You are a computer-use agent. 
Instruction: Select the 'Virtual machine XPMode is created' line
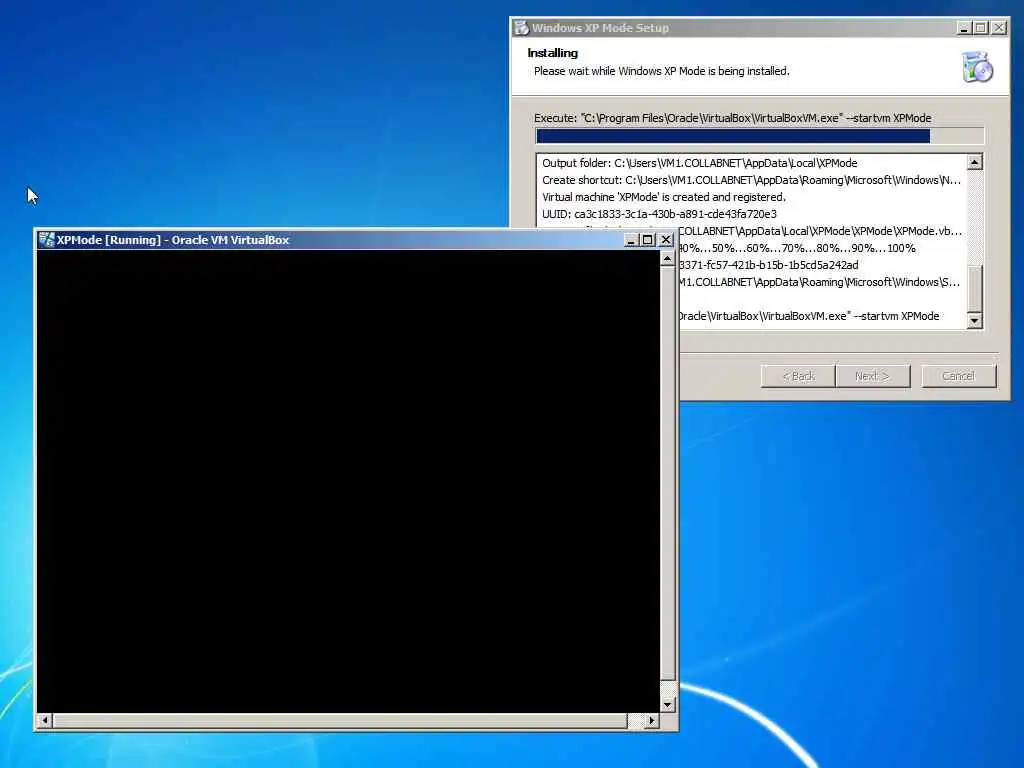[664, 197]
